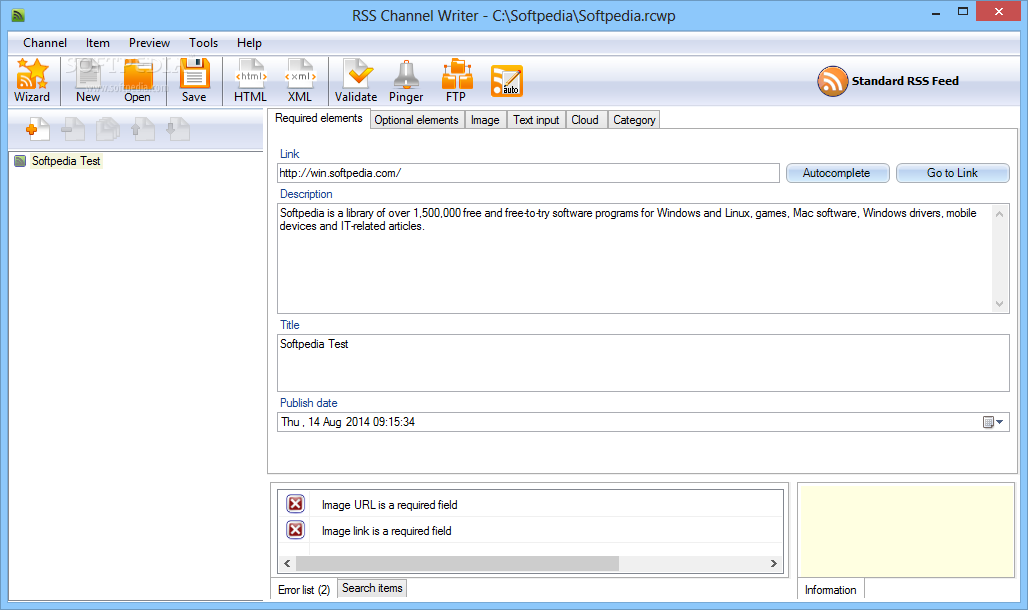Switch to the Category tab
Image resolution: width=1028 pixels, height=610 pixels.
tap(634, 120)
